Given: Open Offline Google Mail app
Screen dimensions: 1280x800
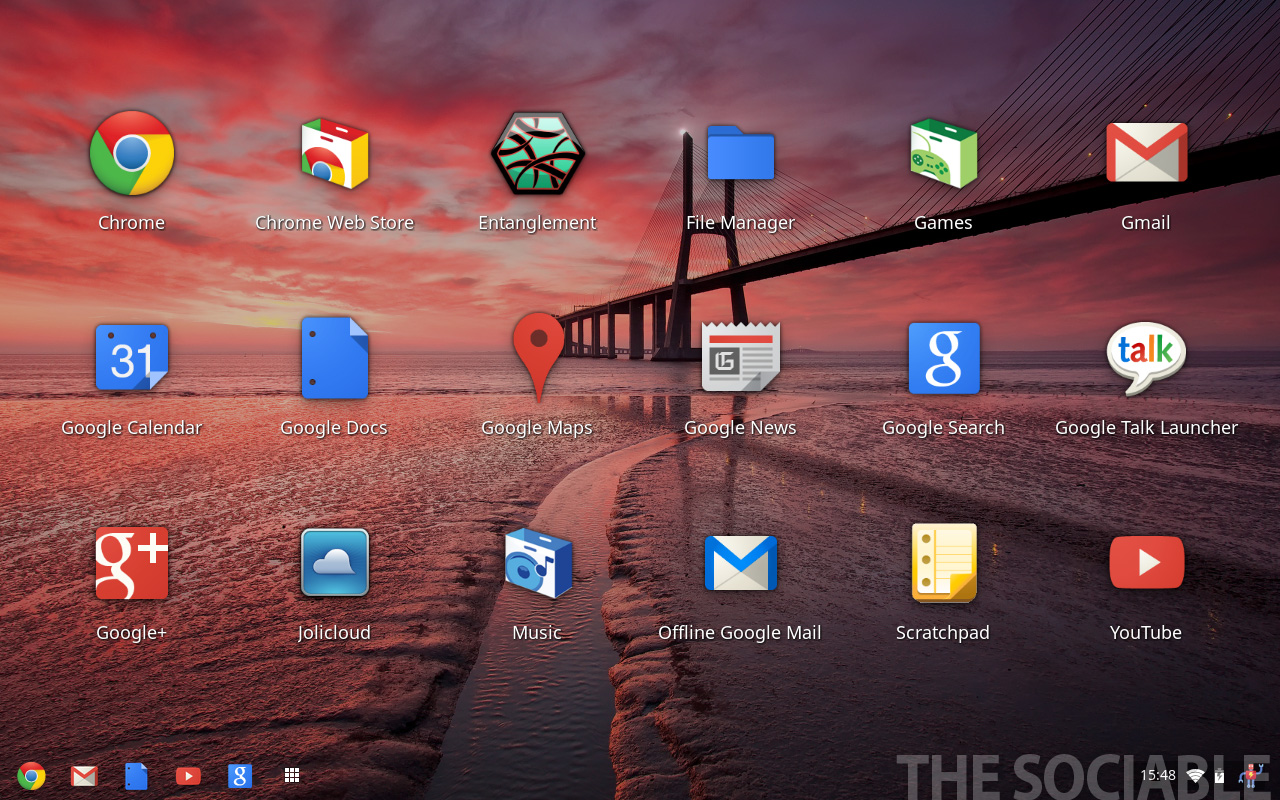Looking at the screenshot, I should point(740,563).
